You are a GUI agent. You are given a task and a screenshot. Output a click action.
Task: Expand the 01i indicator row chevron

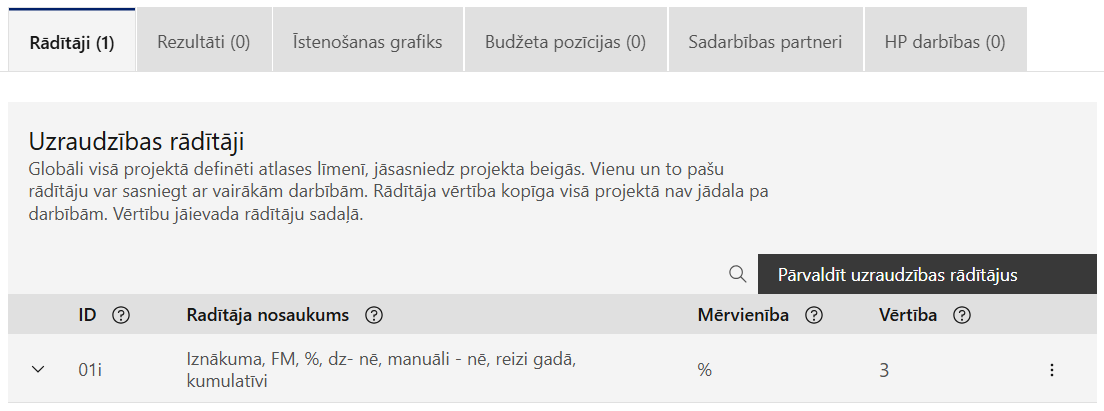click(39, 369)
